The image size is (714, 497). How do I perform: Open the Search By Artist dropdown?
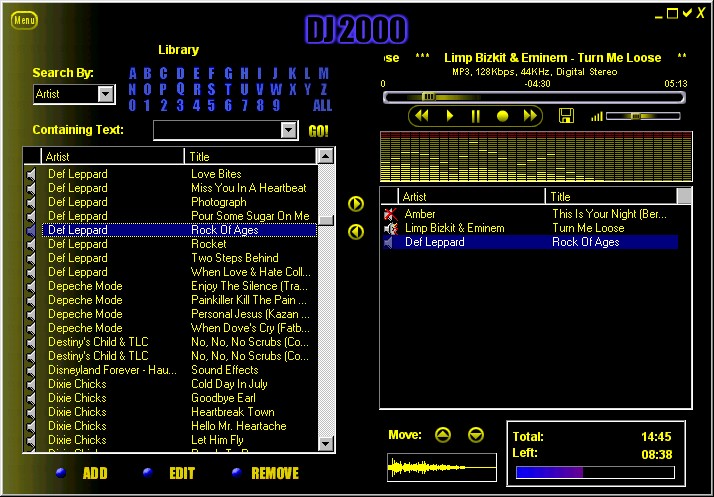coord(106,94)
